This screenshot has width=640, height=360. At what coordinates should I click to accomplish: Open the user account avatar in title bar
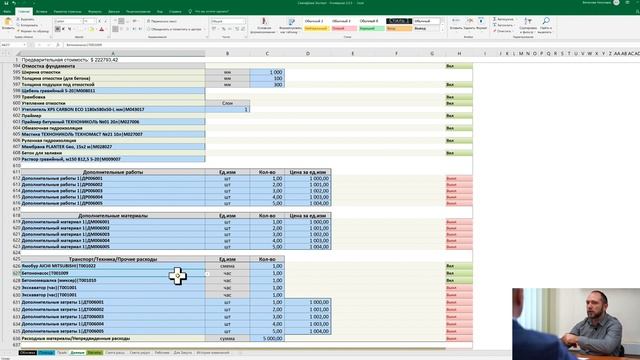click(x=616, y=3)
